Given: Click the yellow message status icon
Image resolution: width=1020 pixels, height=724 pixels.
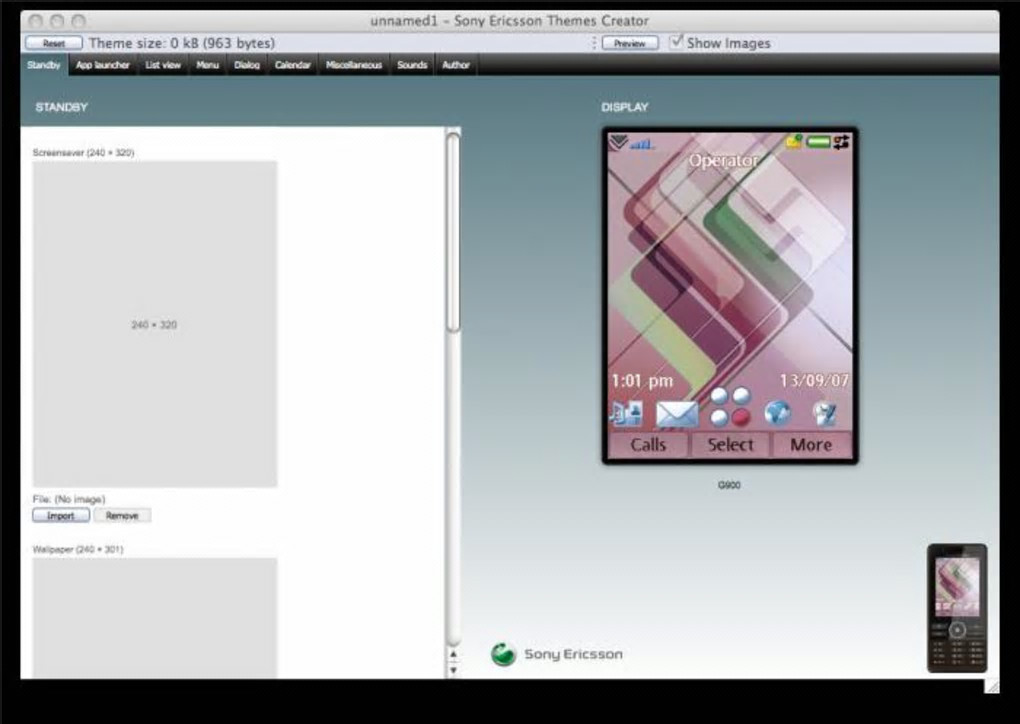Looking at the screenshot, I should pyautogui.click(x=794, y=141).
